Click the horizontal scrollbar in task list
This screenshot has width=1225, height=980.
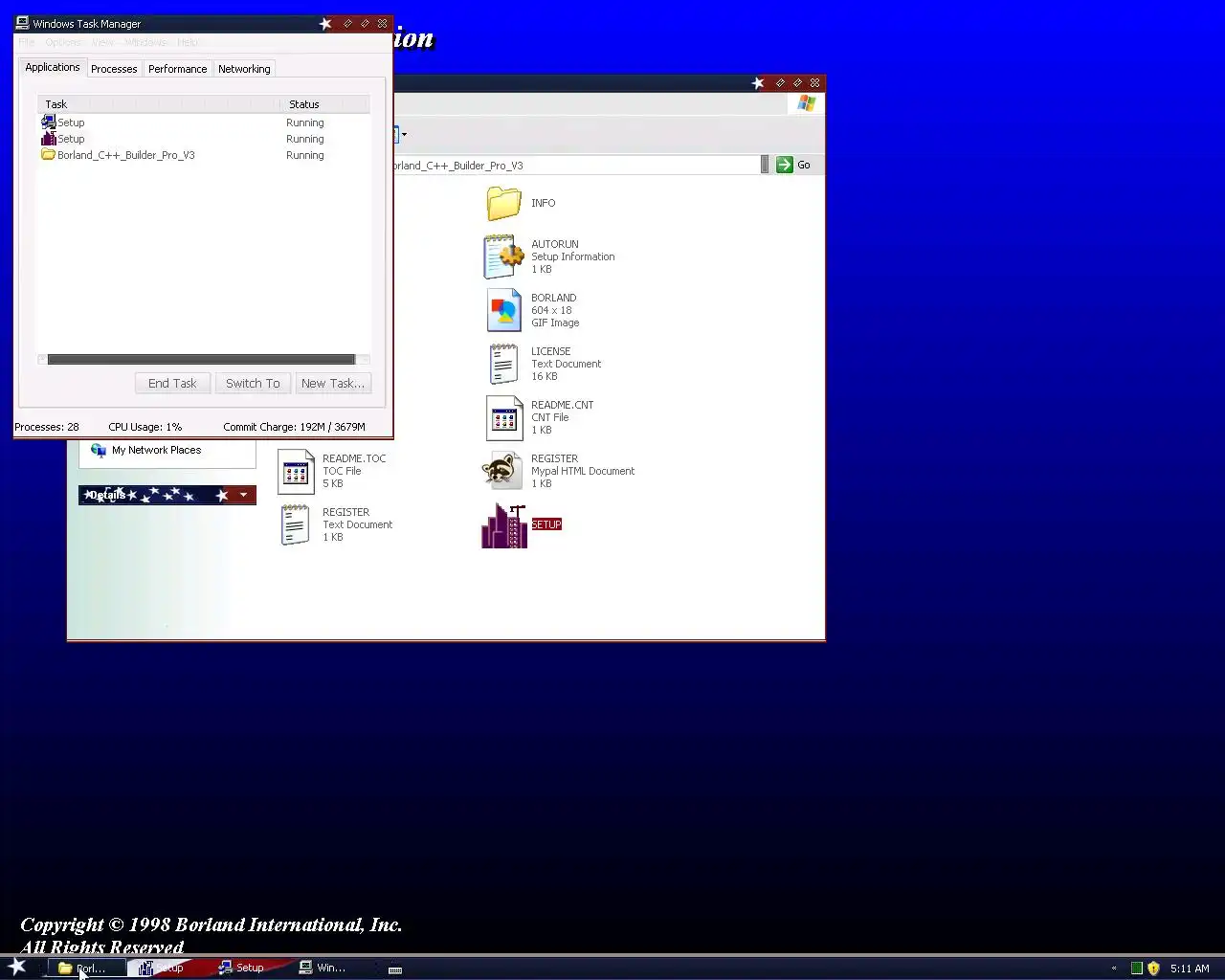[x=201, y=359]
